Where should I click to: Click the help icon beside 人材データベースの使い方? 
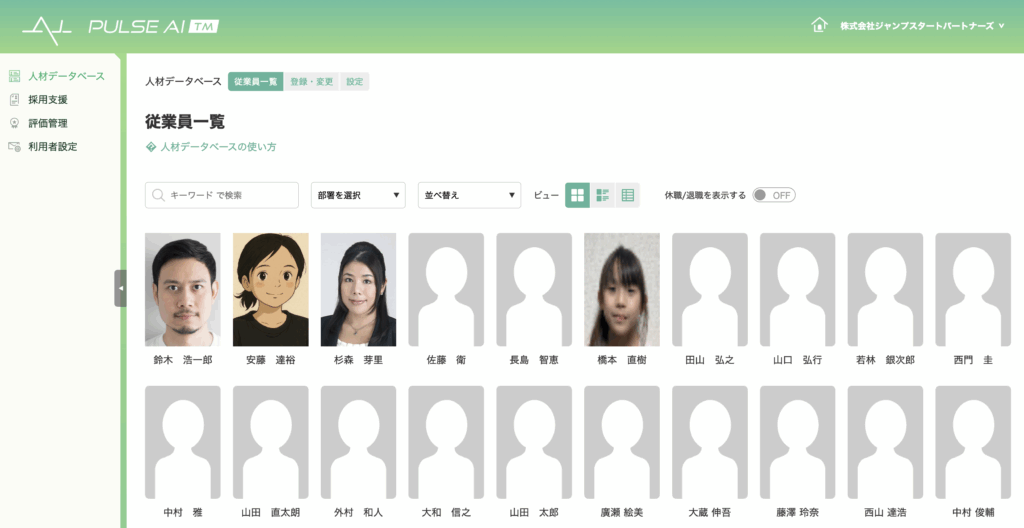(151, 147)
